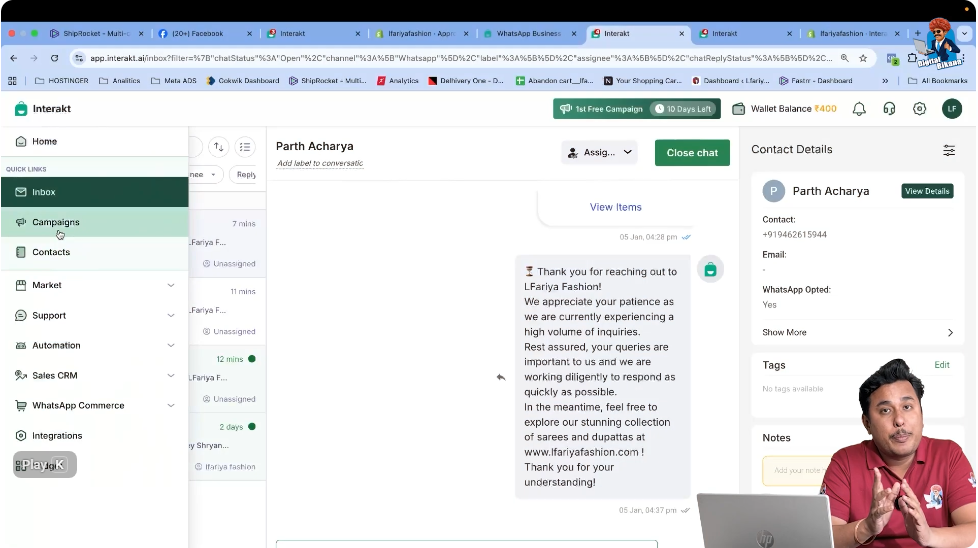Click Edit next to Tags
The width and height of the screenshot is (978, 548).
tap(942, 365)
